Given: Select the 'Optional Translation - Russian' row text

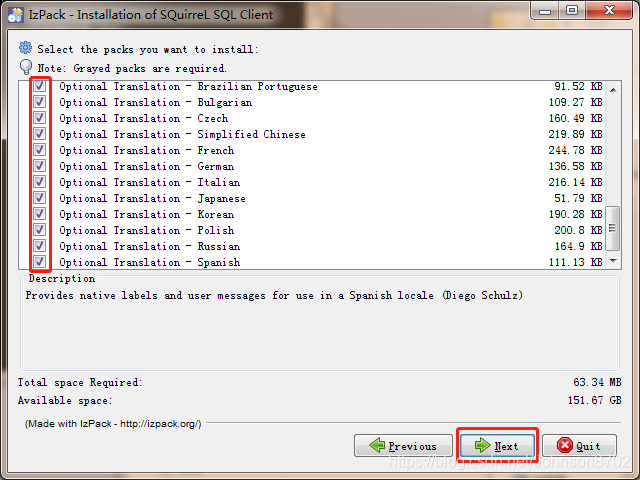Looking at the screenshot, I should 149,246.
